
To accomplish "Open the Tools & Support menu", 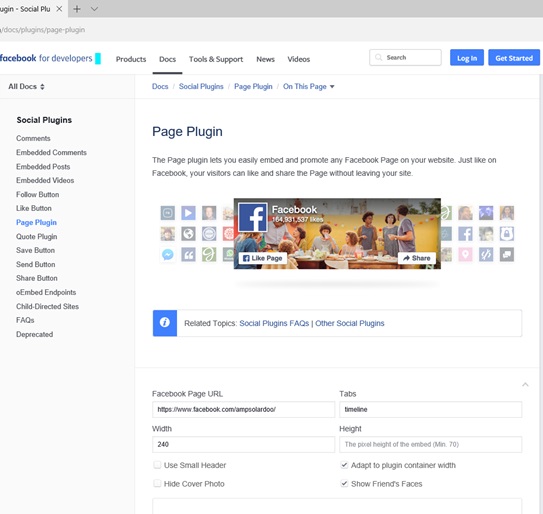I will [x=216, y=59].
